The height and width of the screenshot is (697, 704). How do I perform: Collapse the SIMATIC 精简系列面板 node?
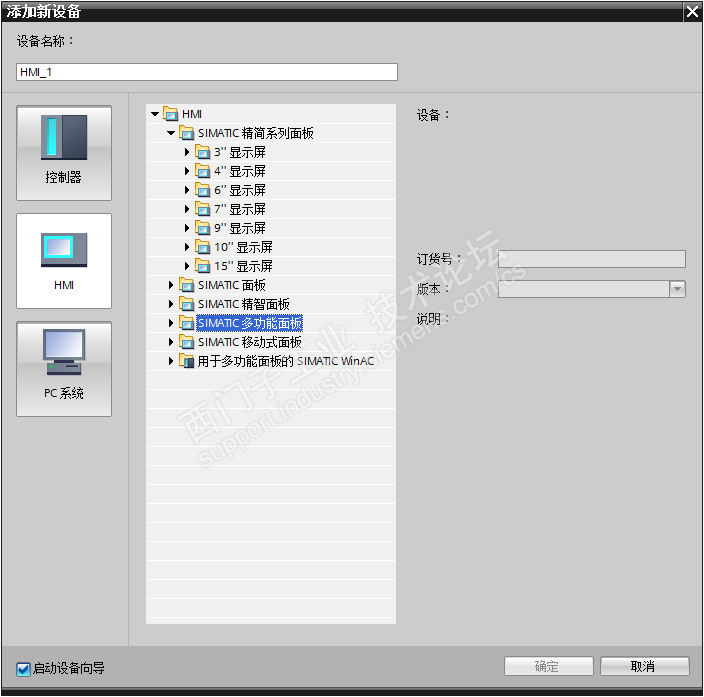point(171,133)
